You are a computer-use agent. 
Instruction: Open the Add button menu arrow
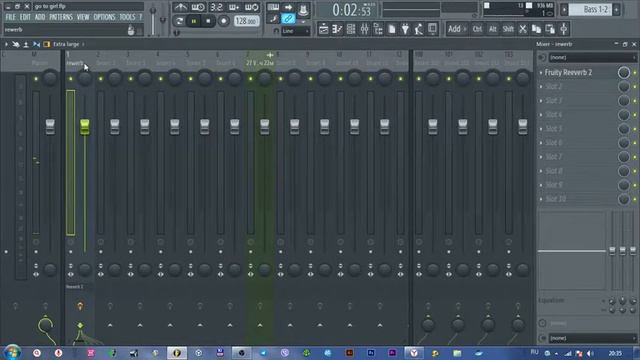click(465, 29)
